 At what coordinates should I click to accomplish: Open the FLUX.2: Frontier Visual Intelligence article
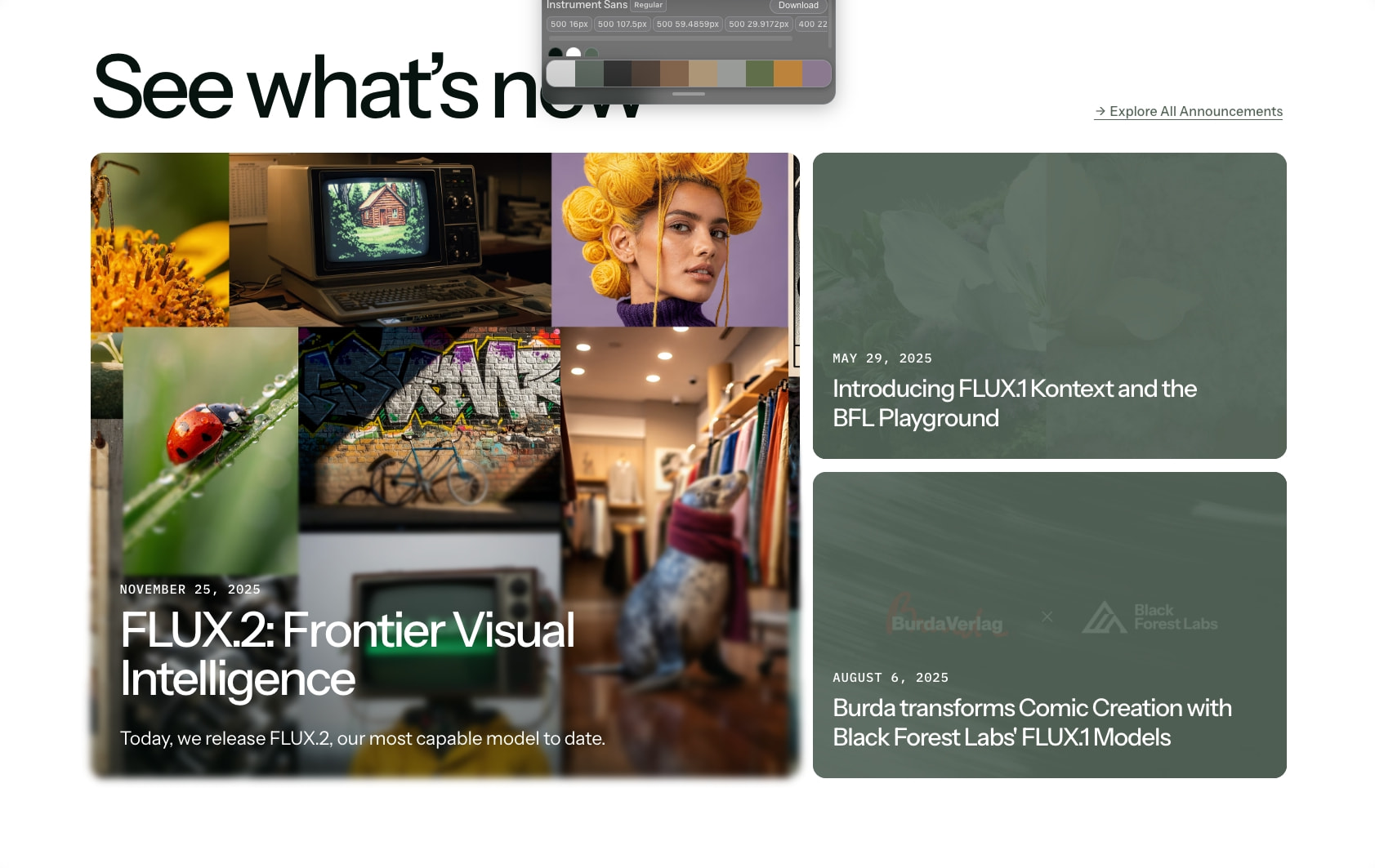point(444,465)
